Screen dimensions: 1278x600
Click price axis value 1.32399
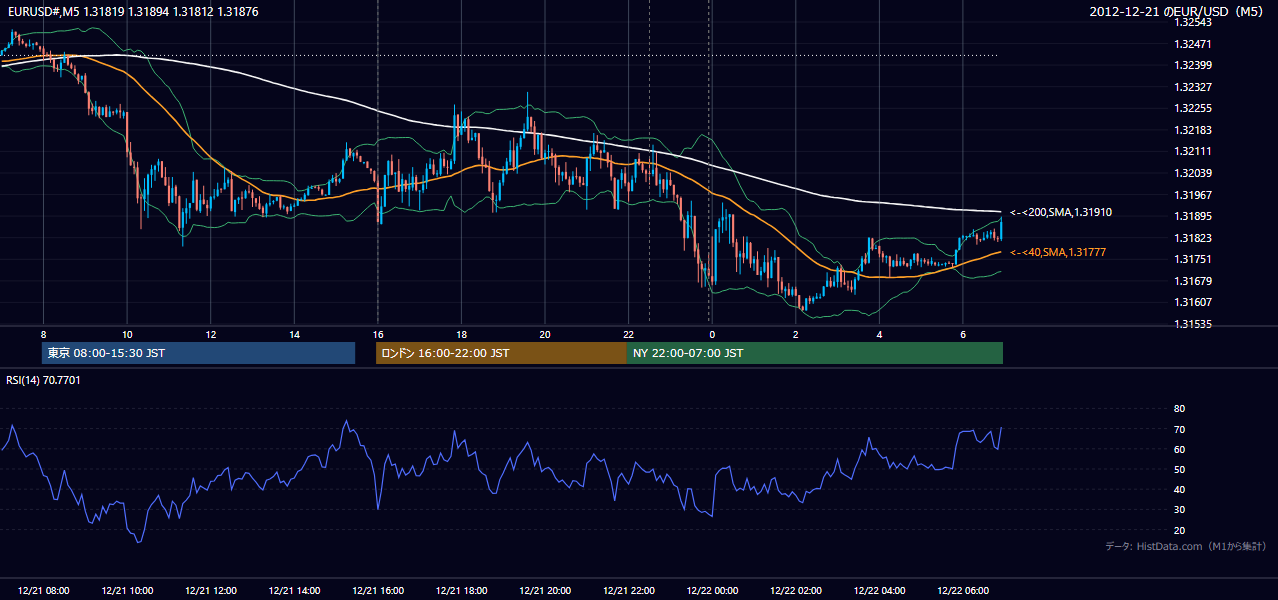1193,65
